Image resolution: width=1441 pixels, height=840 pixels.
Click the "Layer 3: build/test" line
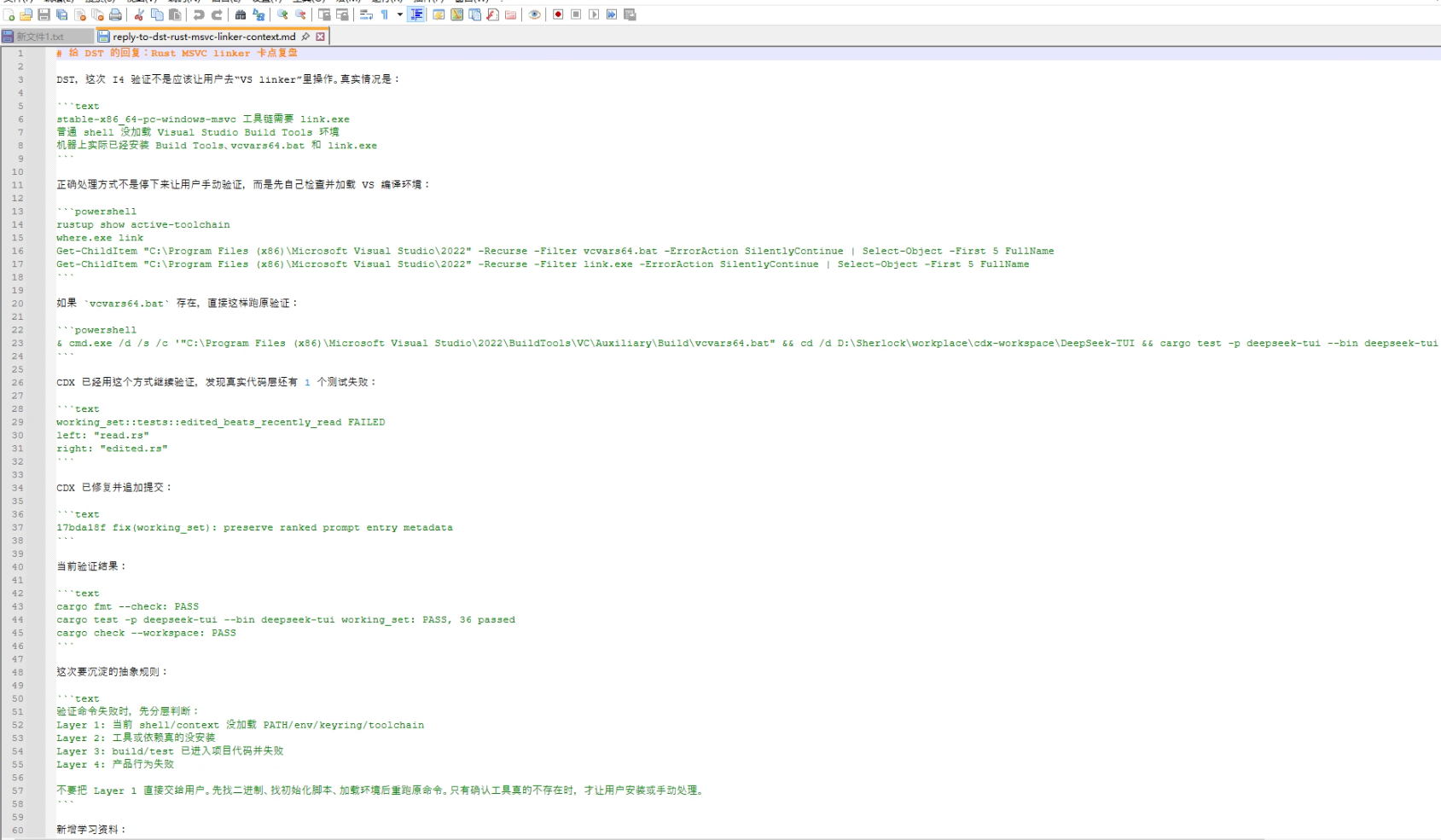(170, 752)
